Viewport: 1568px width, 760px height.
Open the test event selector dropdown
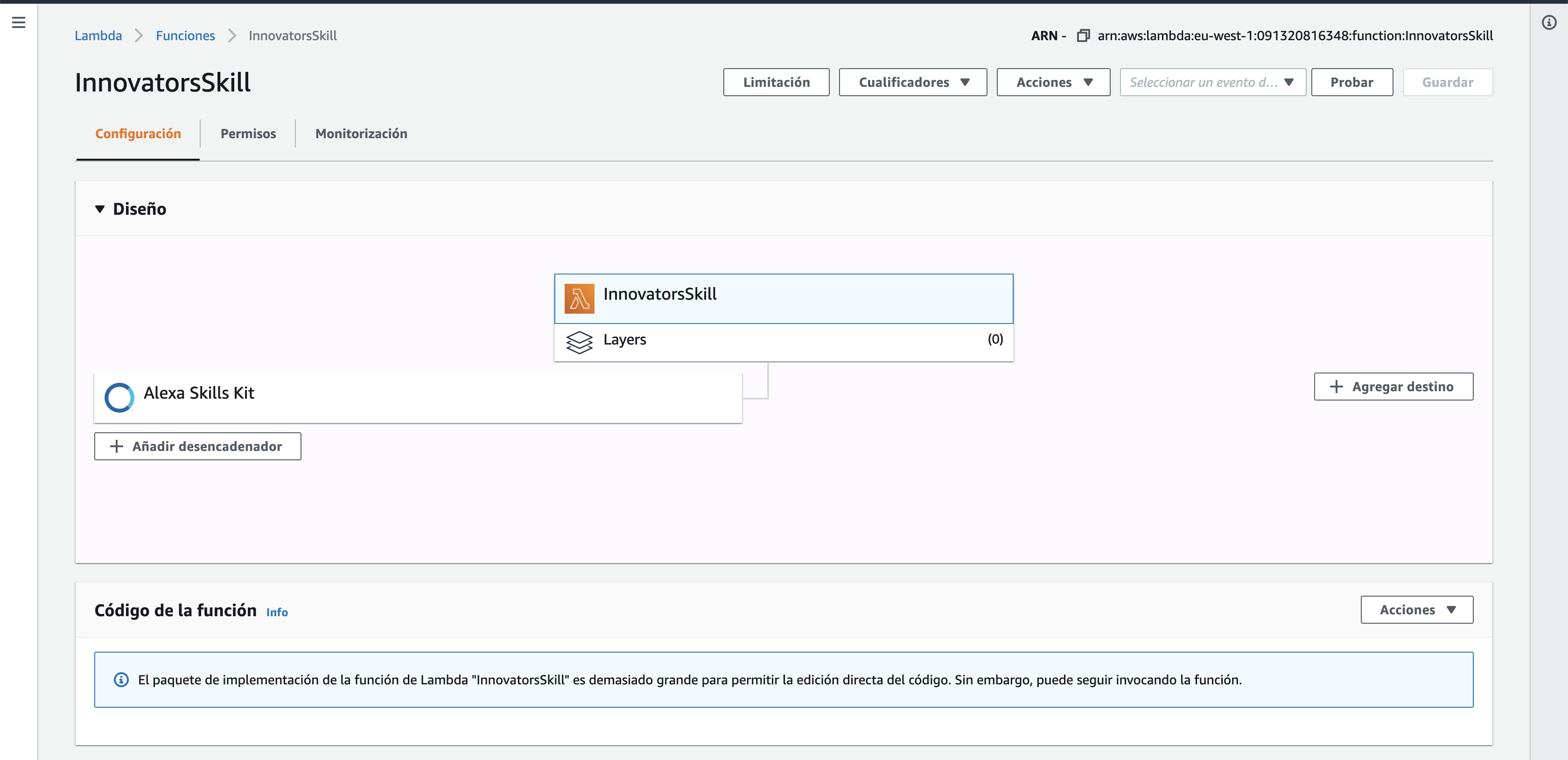[1212, 82]
